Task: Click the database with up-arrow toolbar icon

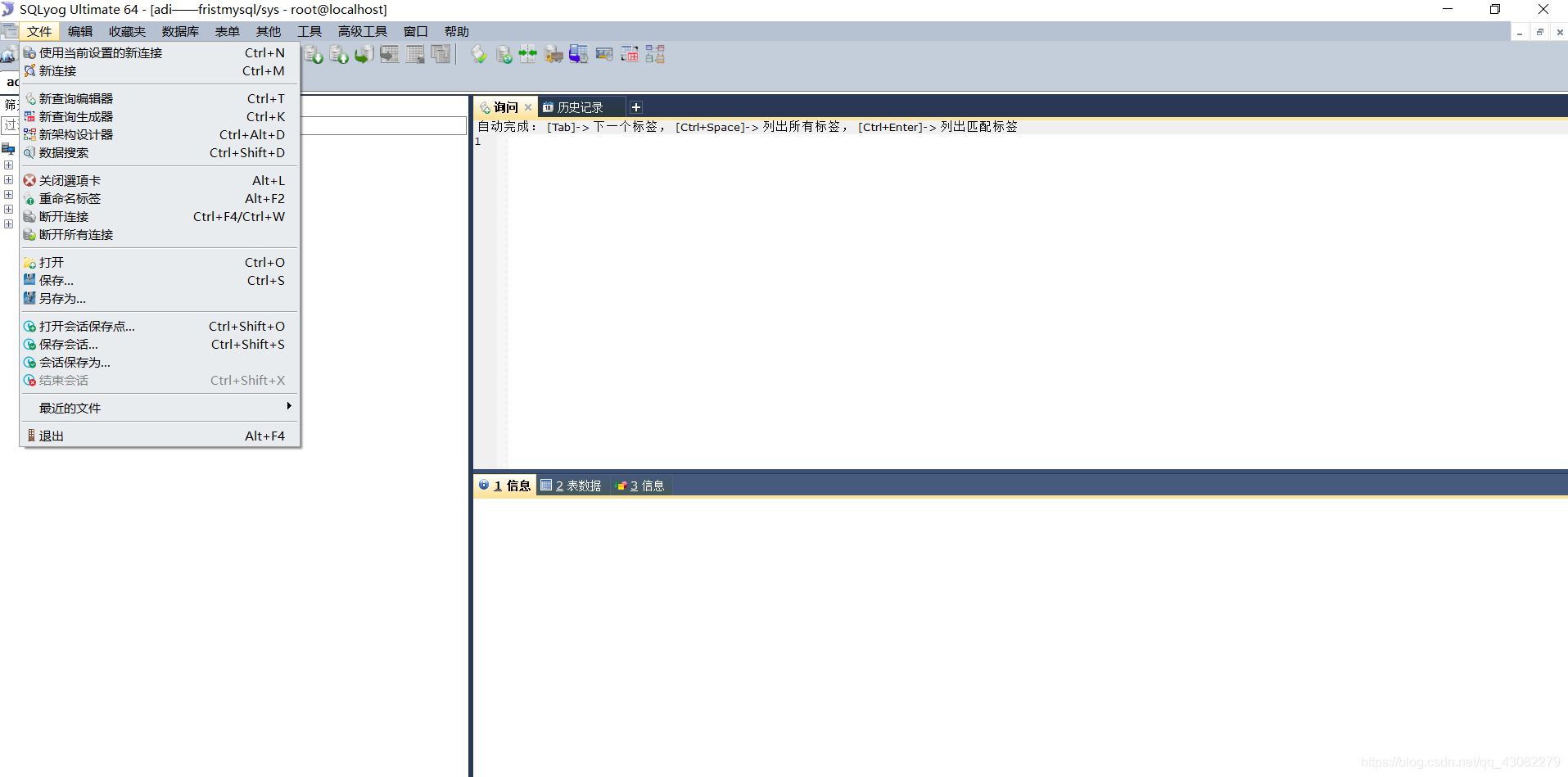Action: click(339, 55)
